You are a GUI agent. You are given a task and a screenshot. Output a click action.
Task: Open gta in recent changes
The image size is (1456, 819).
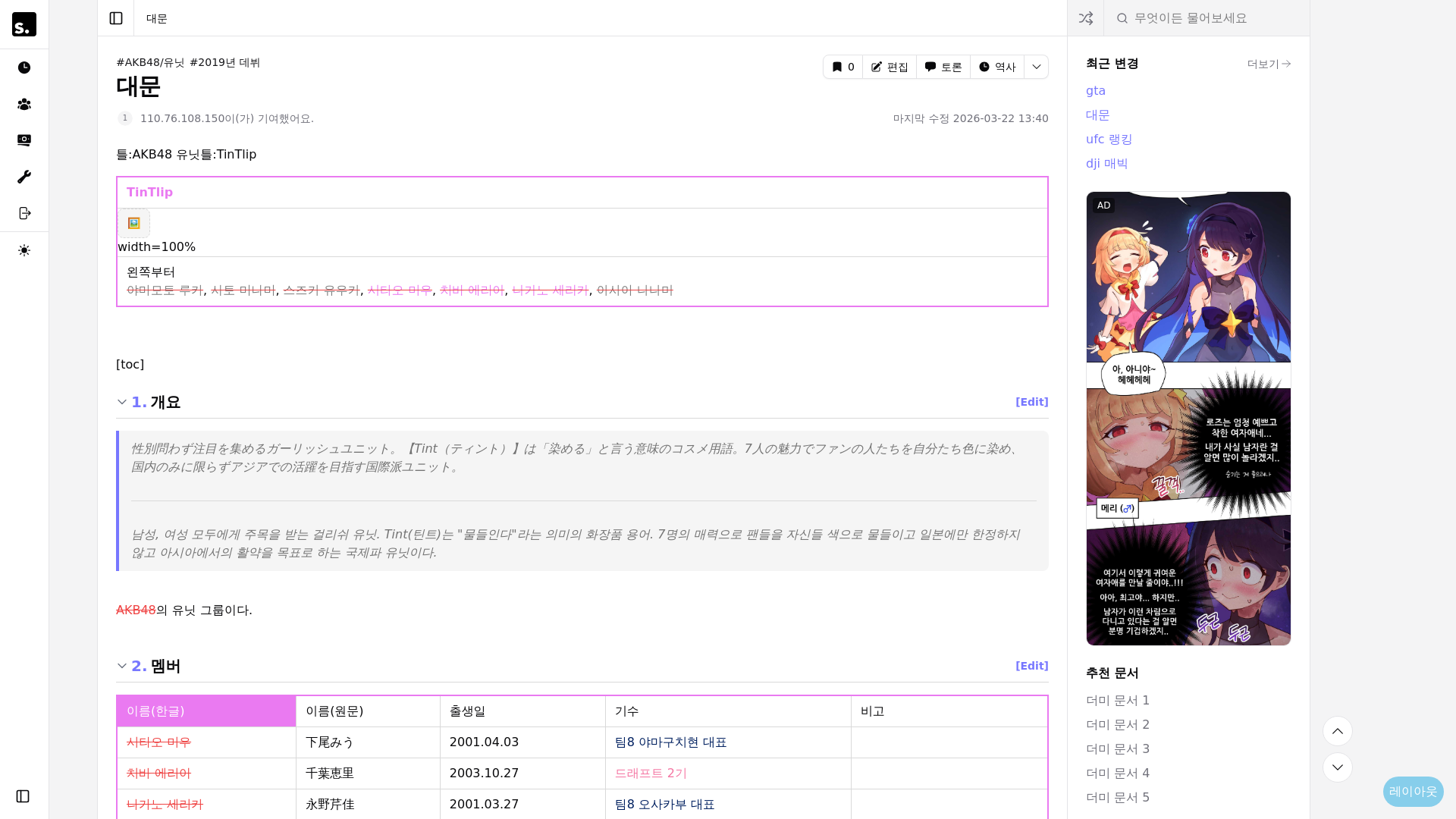click(1096, 91)
